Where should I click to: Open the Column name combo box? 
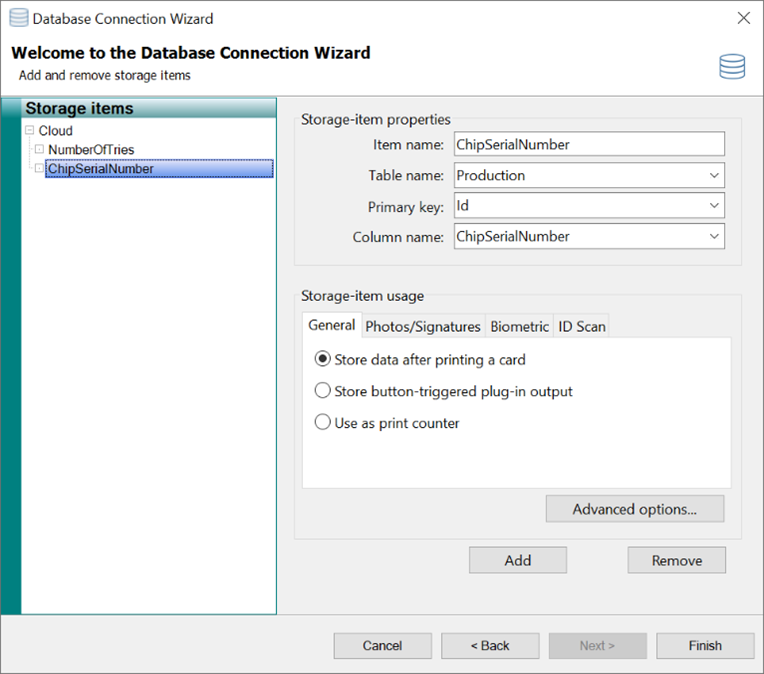pyautogui.click(x=714, y=237)
